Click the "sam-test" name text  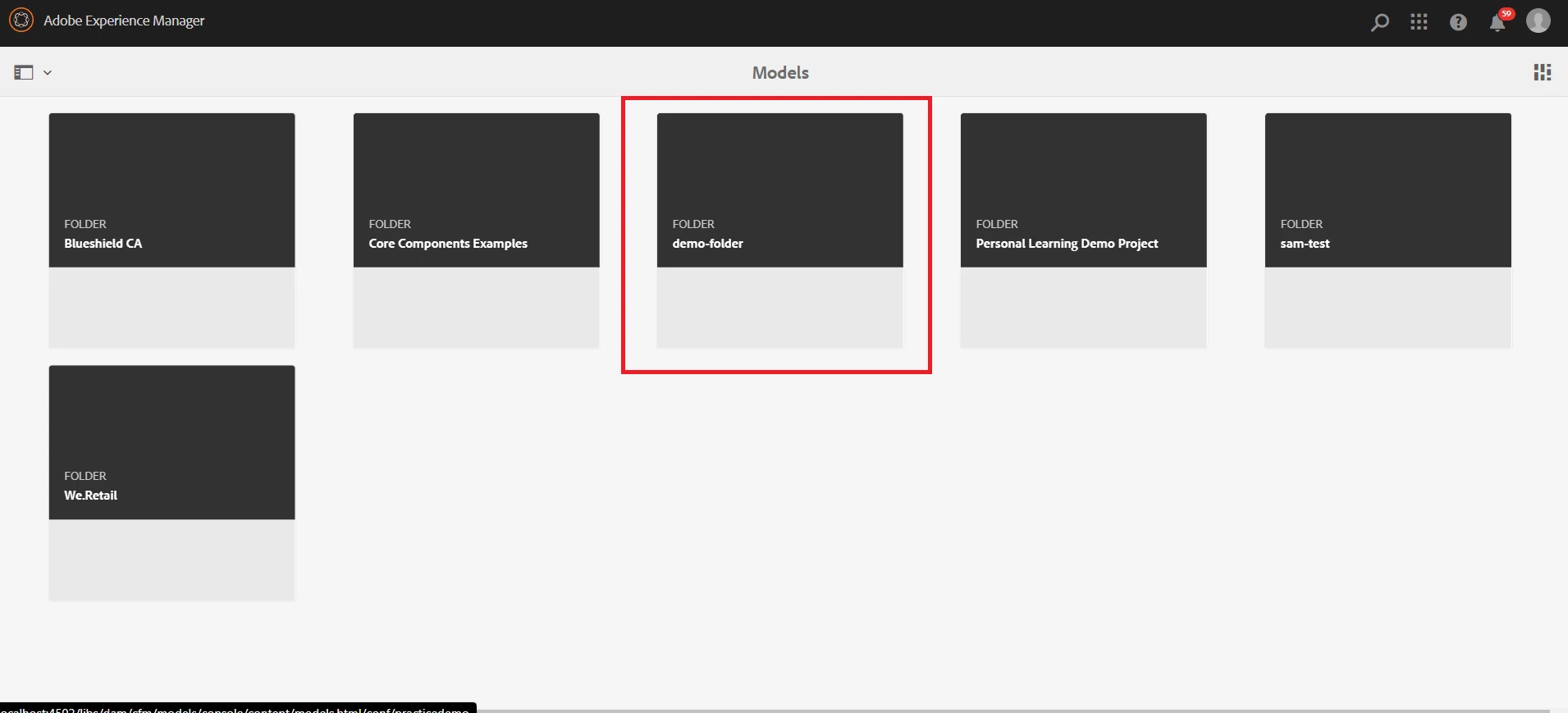(x=1305, y=244)
